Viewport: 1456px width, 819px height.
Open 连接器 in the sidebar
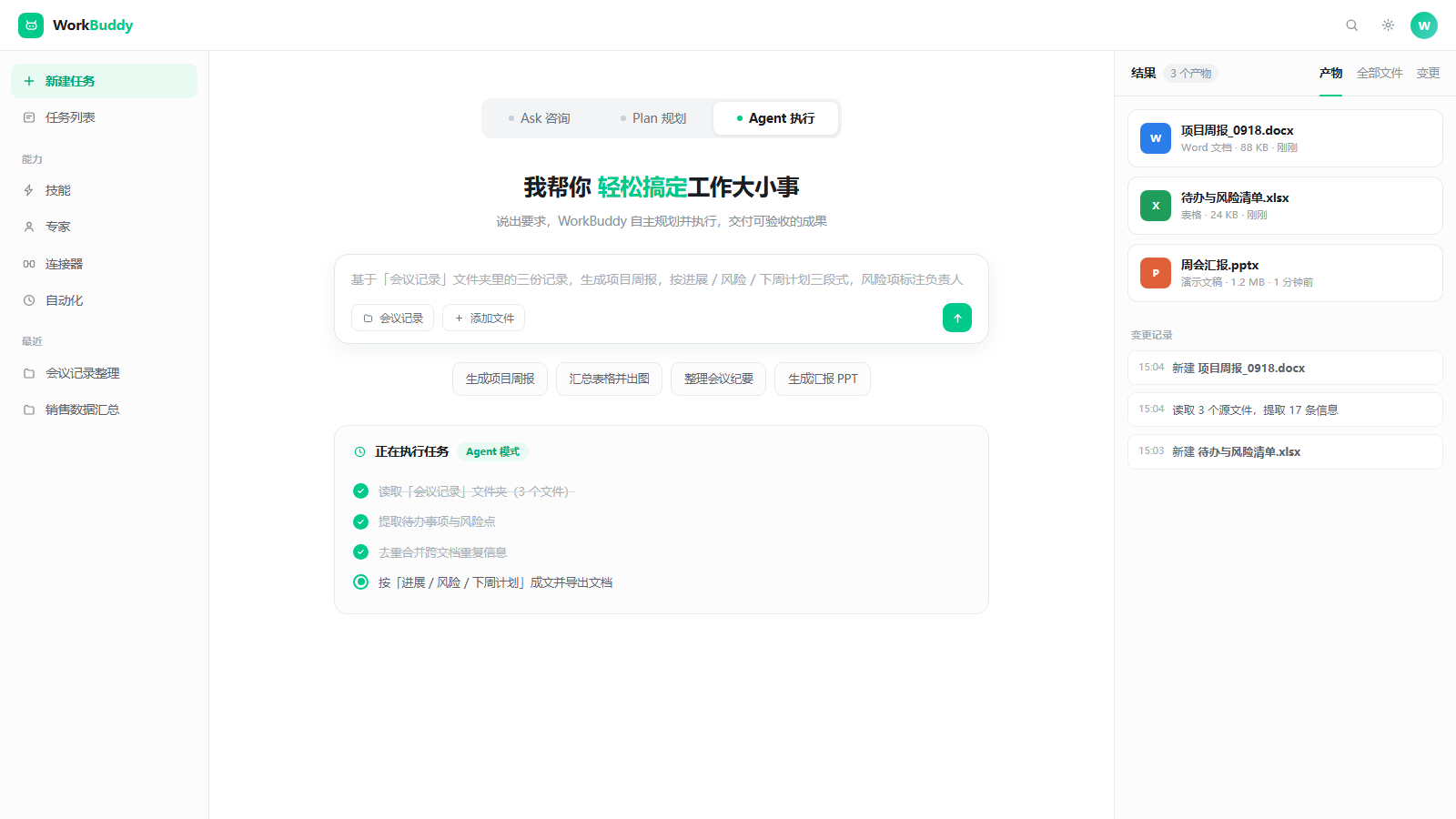[x=104, y=264]
